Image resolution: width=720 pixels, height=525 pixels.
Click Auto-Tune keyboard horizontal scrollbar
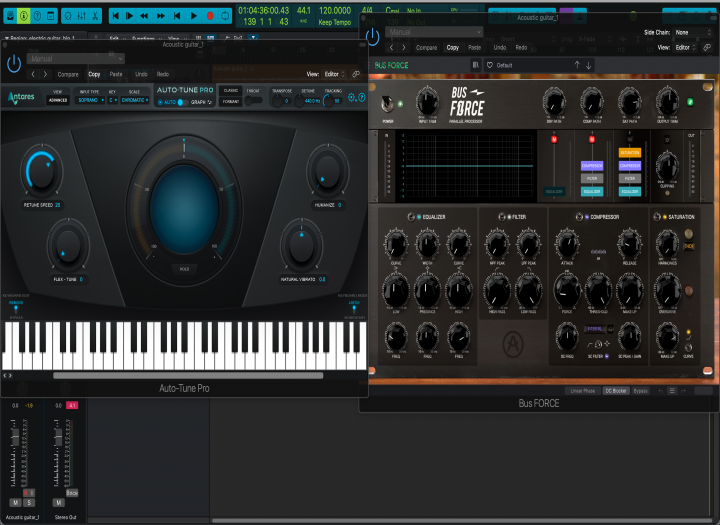tap(188, 376)
